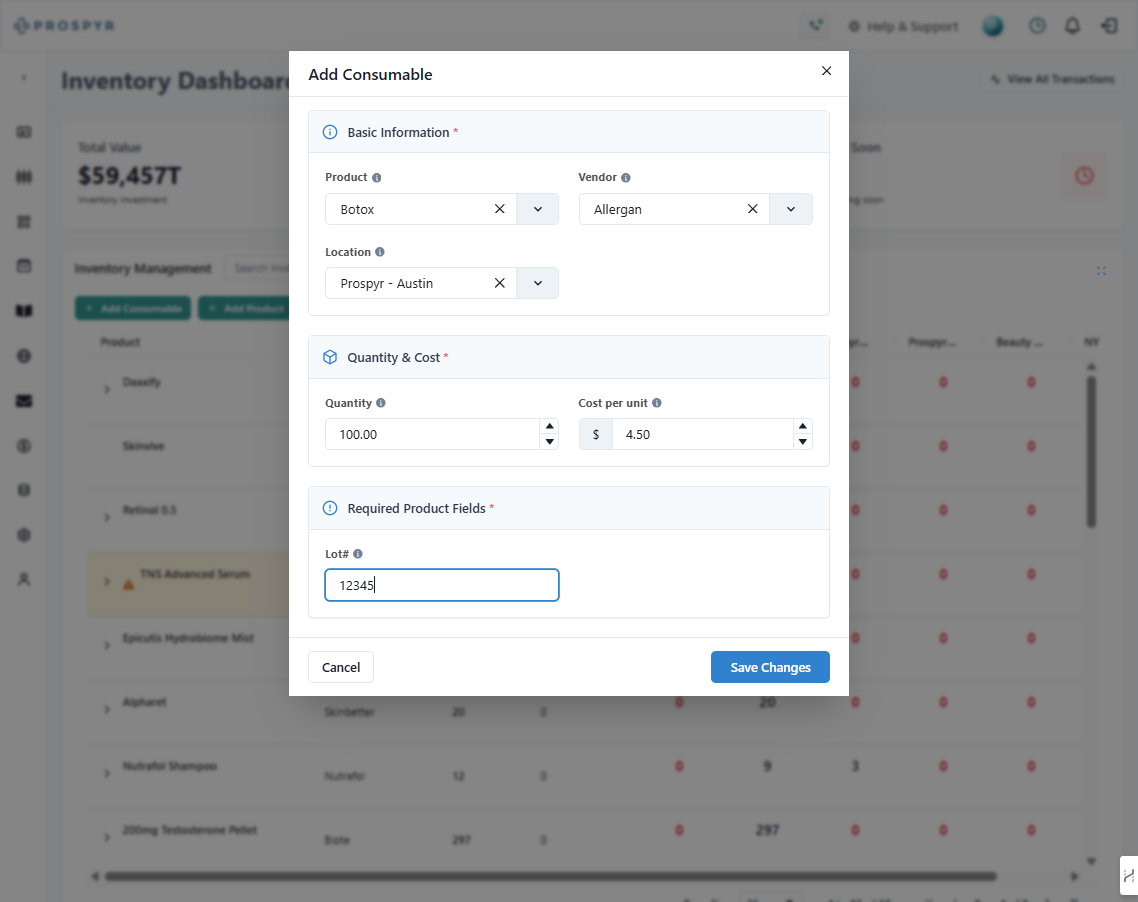This screenshot has height=902, width=1138.
Task: Open the Location dropdown
Action: pyautogui.click(x=538, y=283)
